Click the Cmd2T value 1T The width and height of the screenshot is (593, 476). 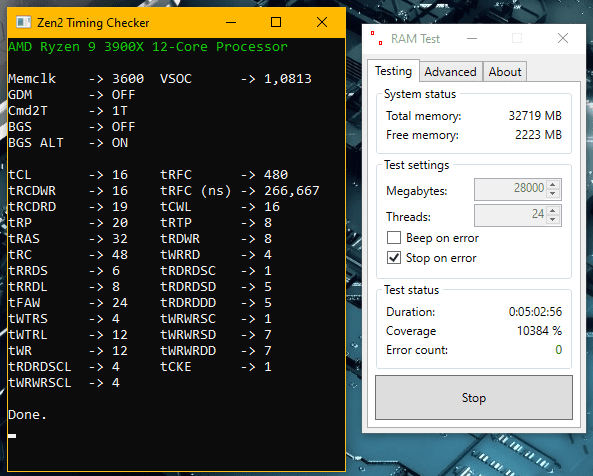120,111
